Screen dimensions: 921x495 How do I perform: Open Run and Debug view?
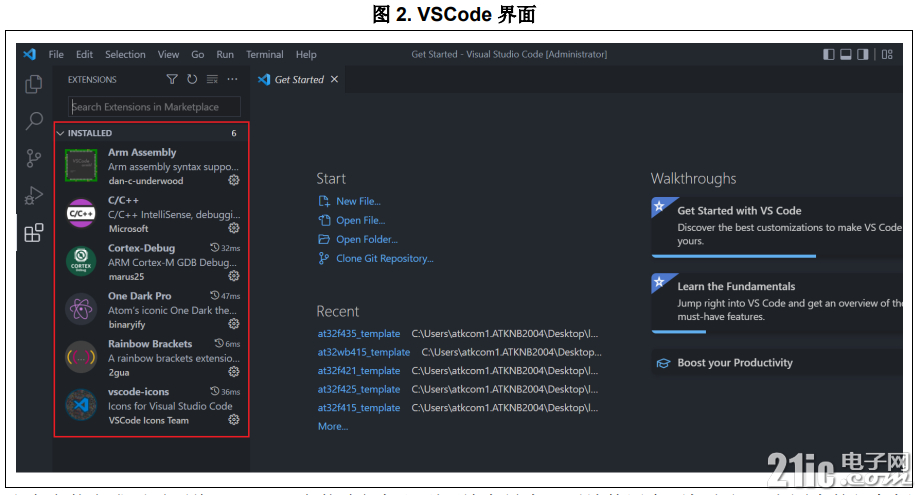point(33,195)
